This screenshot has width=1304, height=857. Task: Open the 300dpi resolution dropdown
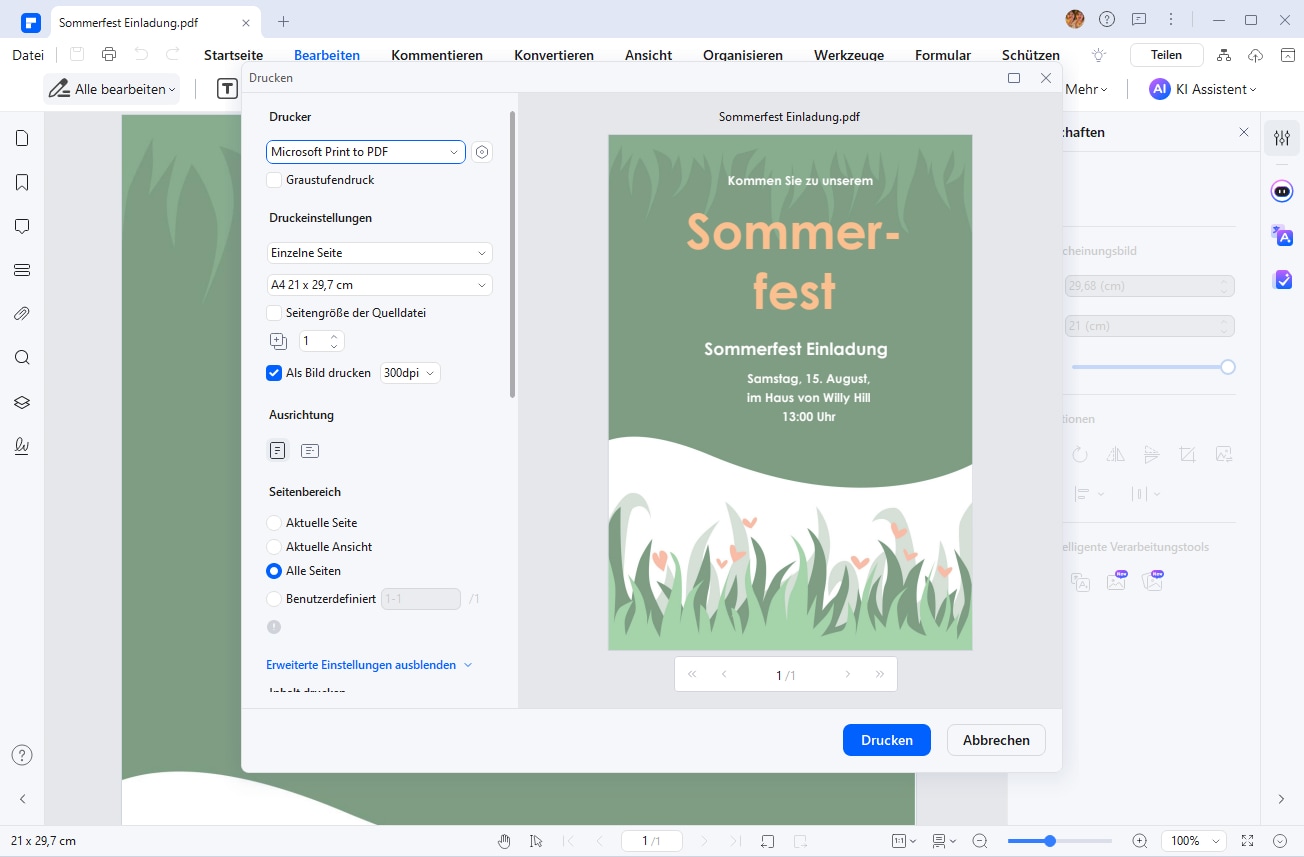pos(410,373)
